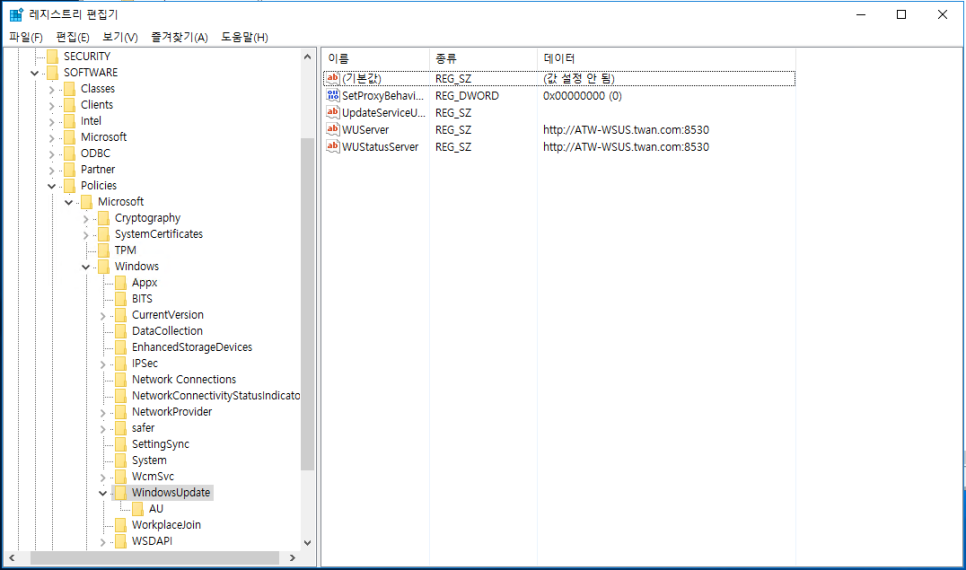Expand the CurrentVersion key
The width and height of the screenshot is (966, 570).
[x=103, y=316]
